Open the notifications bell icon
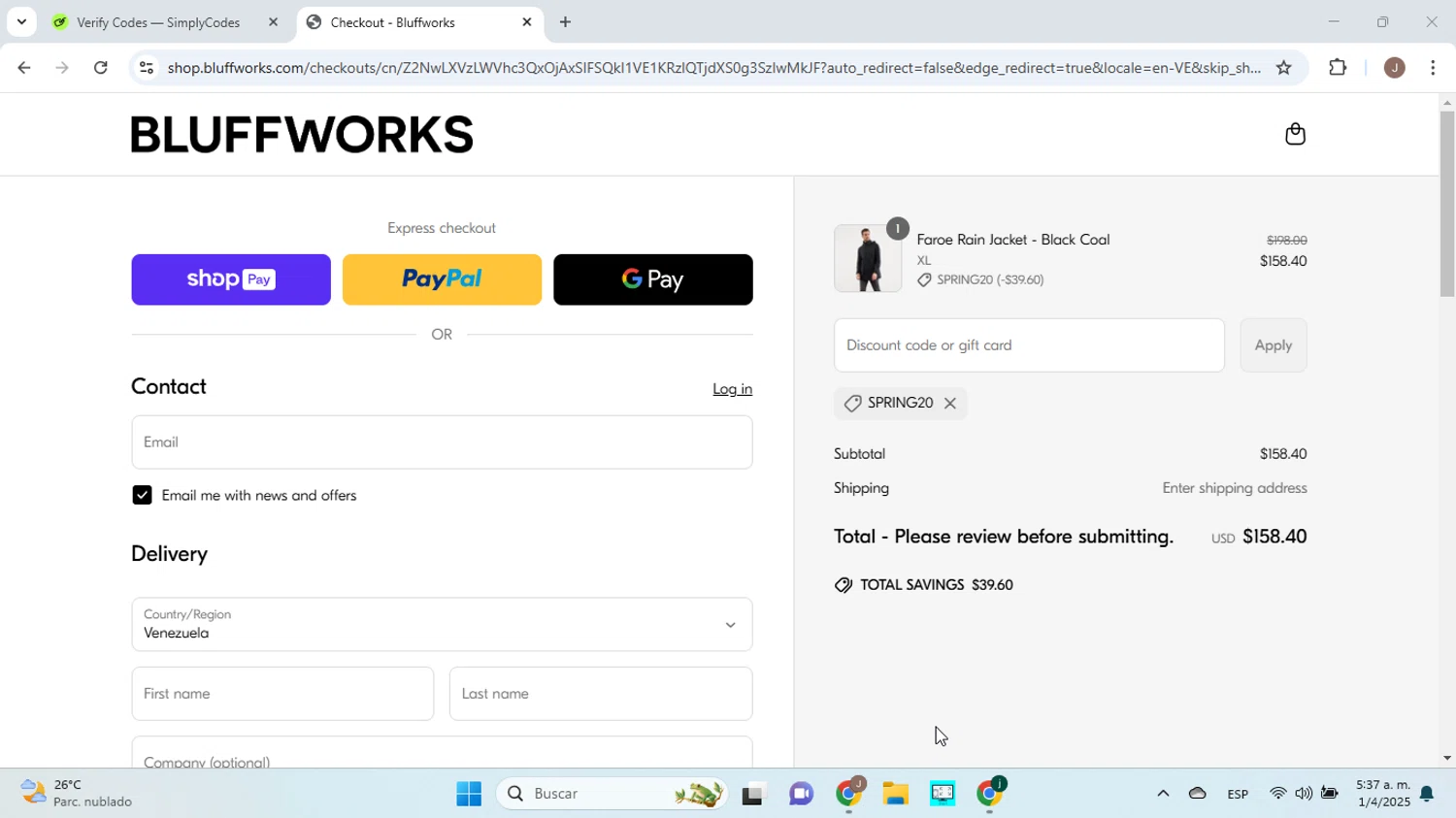This screenshot has width=1456, height=818. (x=1427, y=795)
